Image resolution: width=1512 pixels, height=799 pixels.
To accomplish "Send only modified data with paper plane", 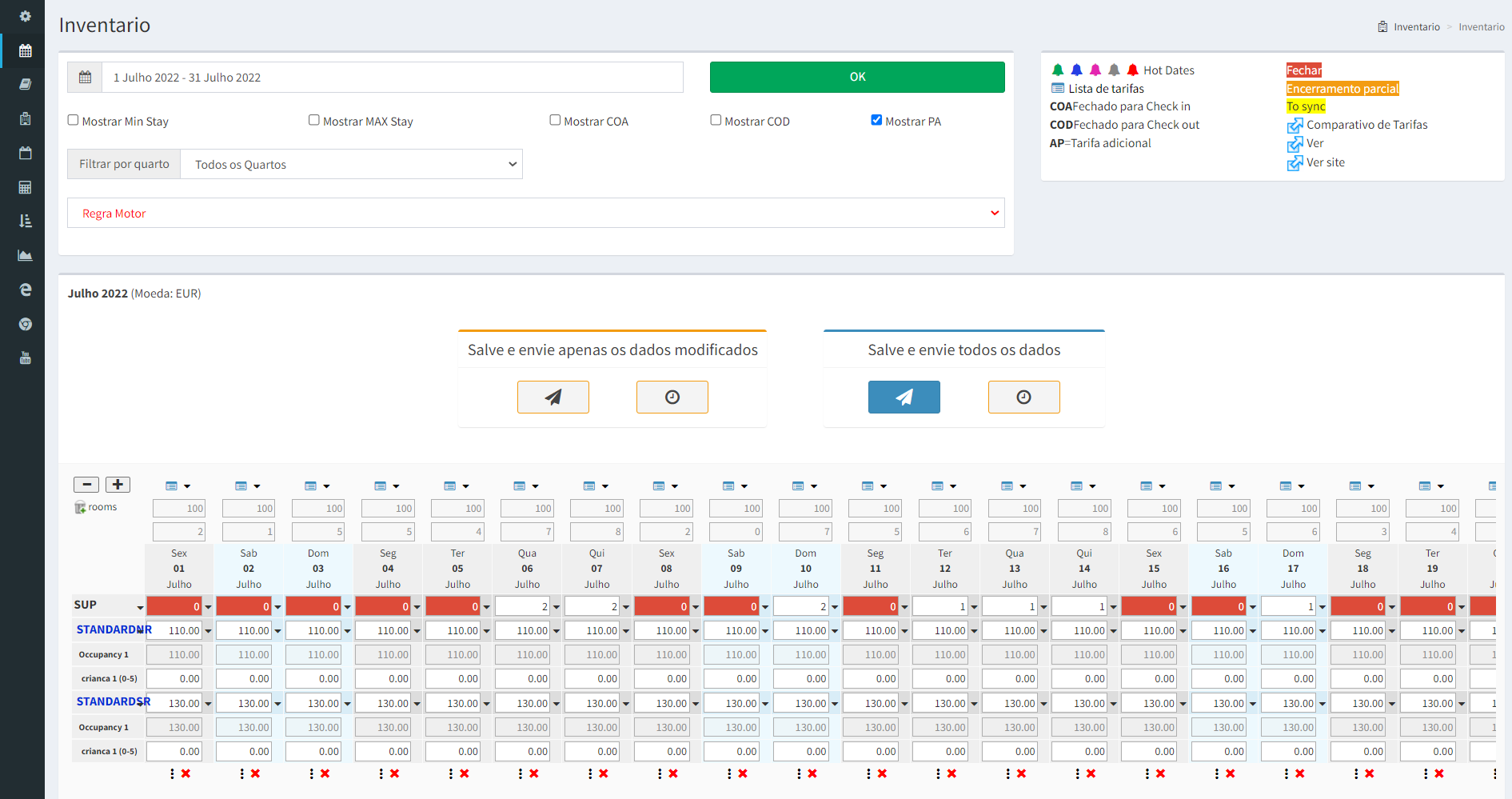I will (x=553, y=397).
